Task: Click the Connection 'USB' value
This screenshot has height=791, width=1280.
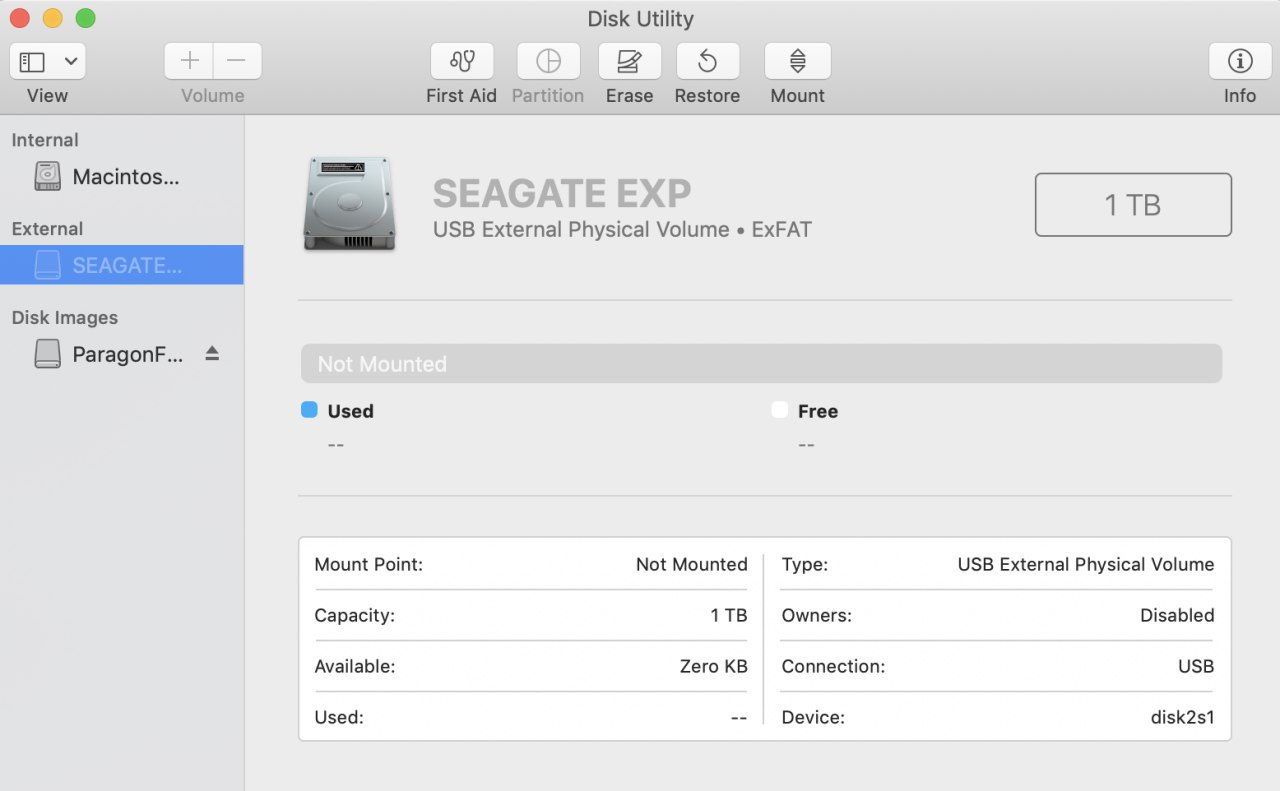Action: (x=1196, y=666)
